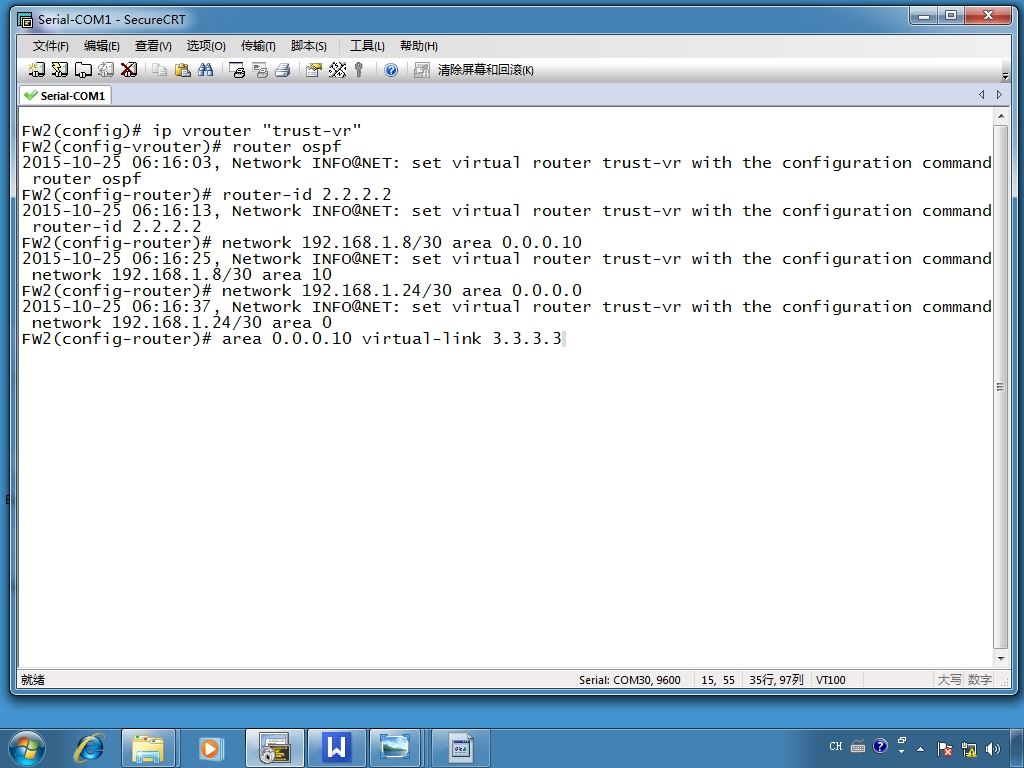Open Windows Explorer folder in taskbar
Viewport: 1024px width, 768px height.
148,748
